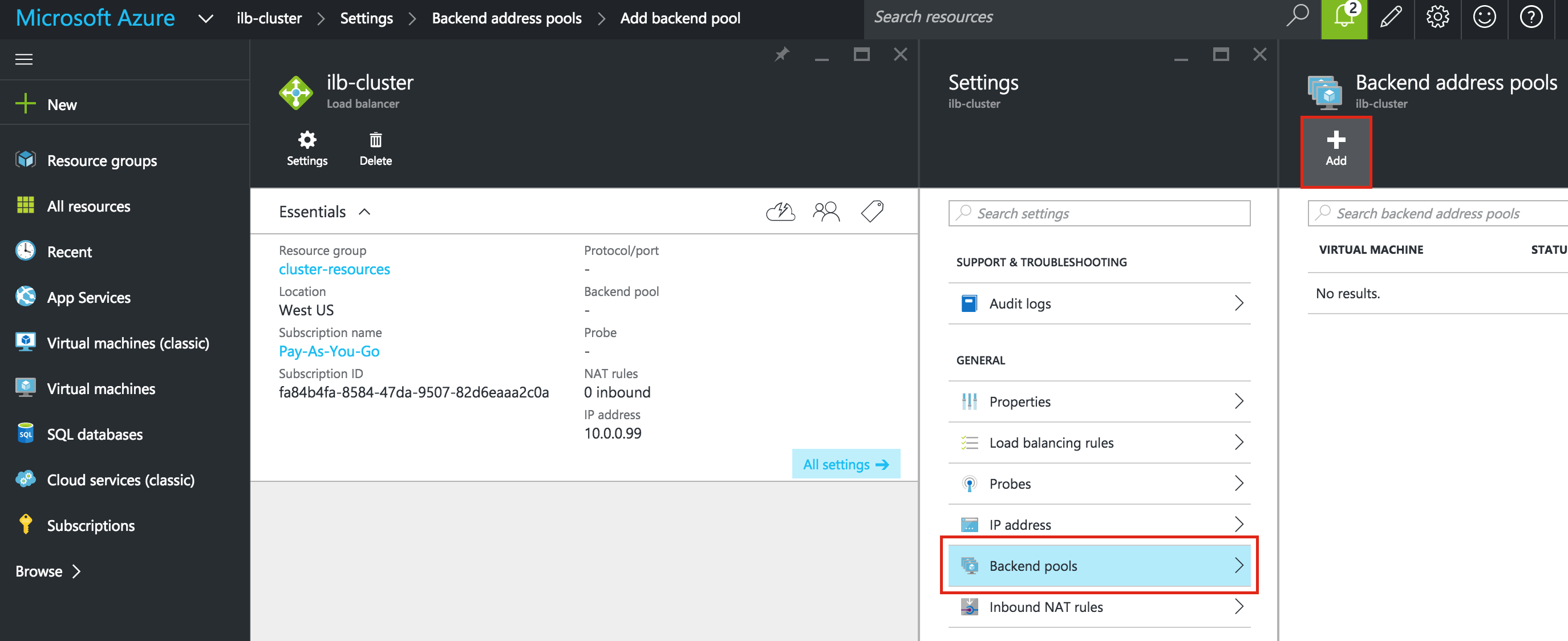Collapse the Essentials section

pos(364,212)
